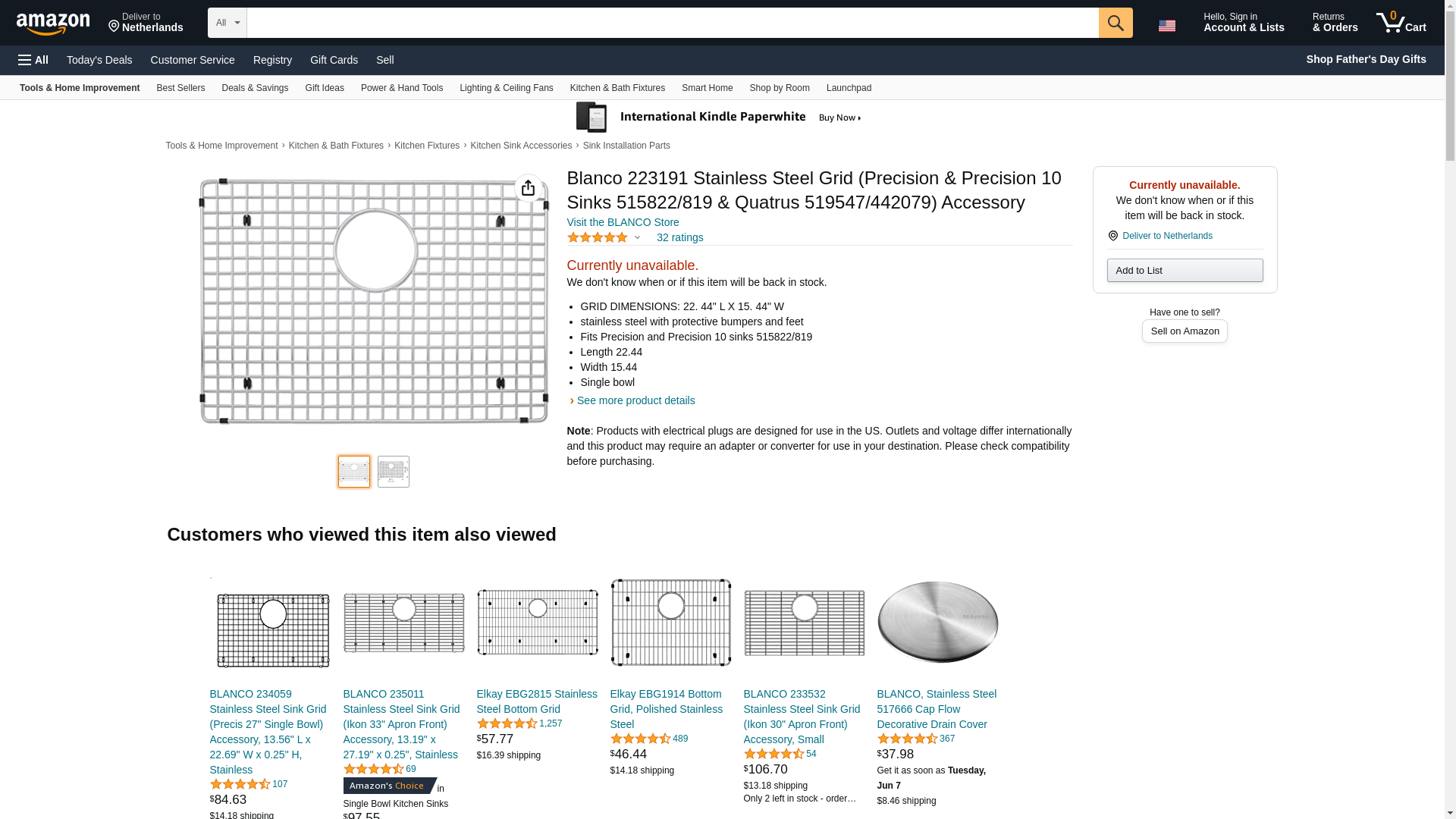
Task: Select Best Sellers in subnav
Action: coord(180,88)
